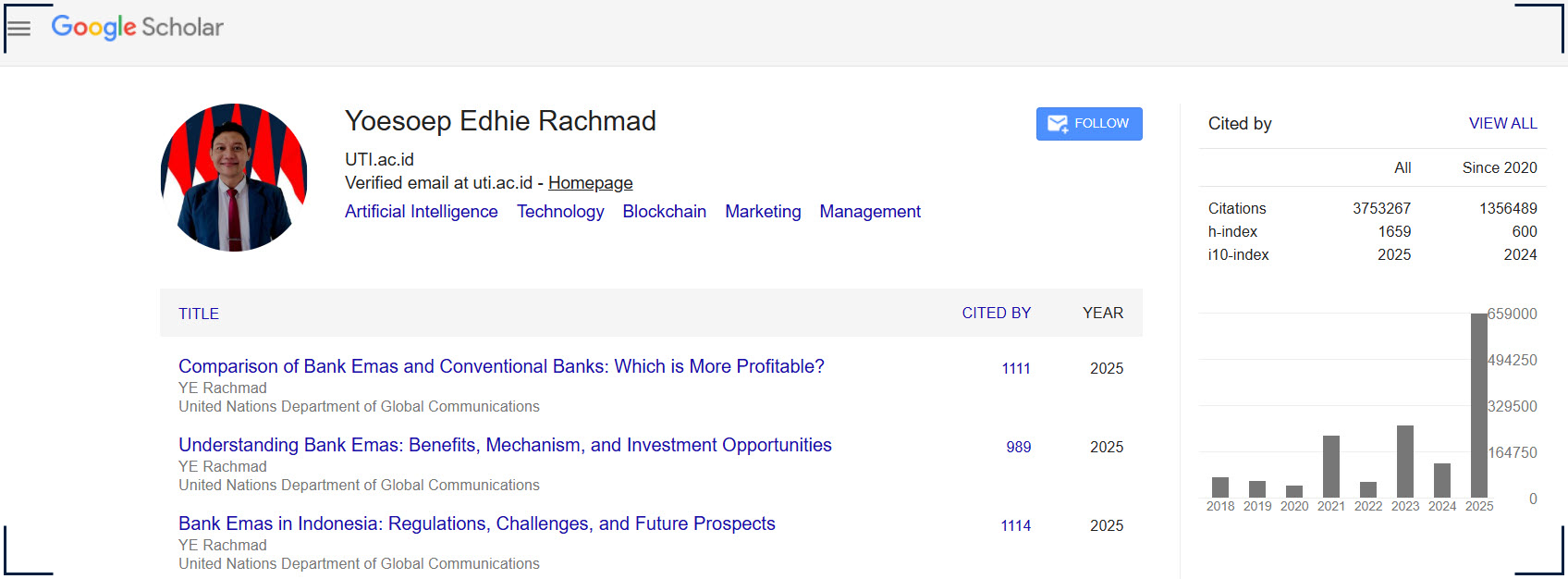Select the Artificial Intelligence interest tag
1568x579 pixels.
click(x=421, y=212)
